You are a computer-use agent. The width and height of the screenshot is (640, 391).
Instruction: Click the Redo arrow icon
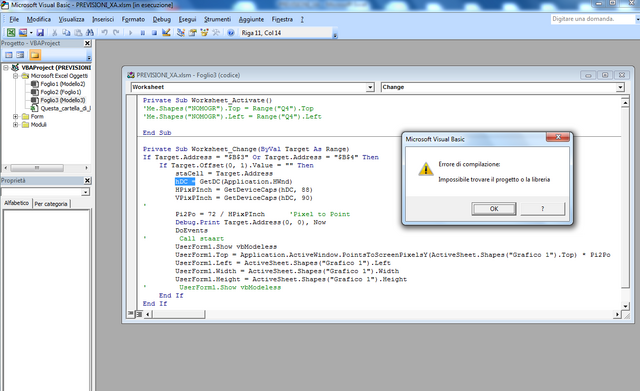(116, 33)
